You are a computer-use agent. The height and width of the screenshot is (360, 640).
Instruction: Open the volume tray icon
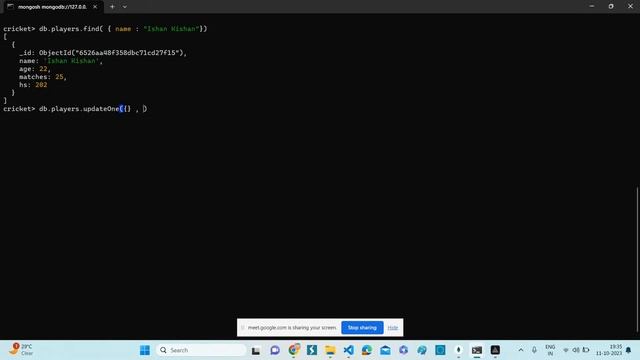click(x=576, y=350)
